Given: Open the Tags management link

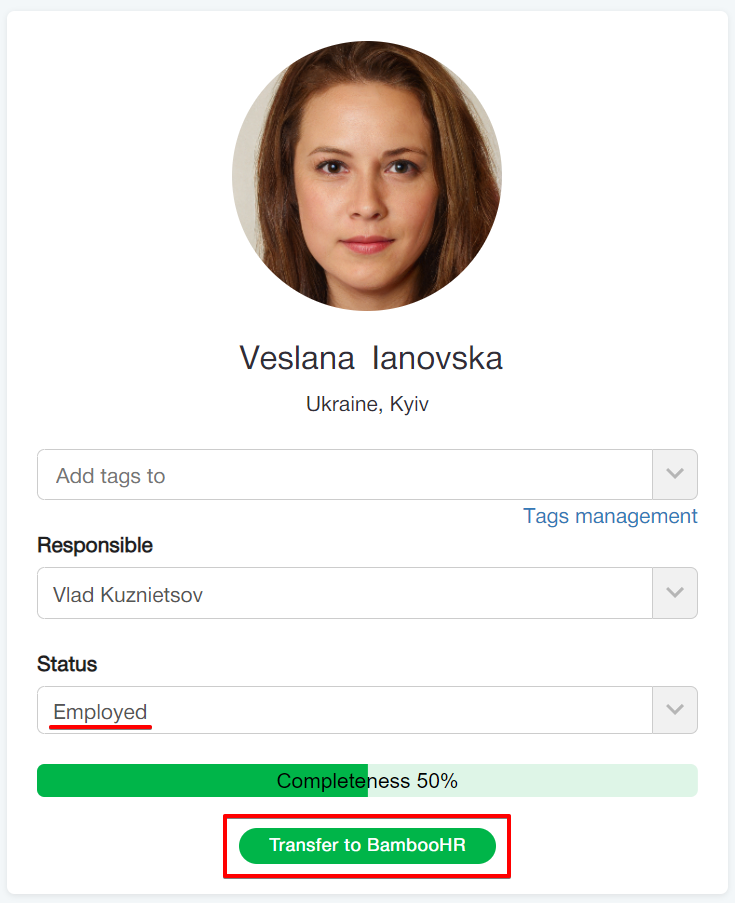Looking at the screenshot, I should tap(610, 516).
